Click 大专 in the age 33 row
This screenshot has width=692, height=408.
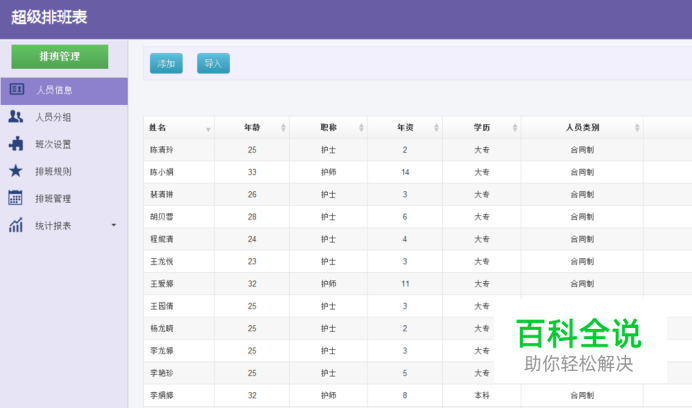(482, 172)
